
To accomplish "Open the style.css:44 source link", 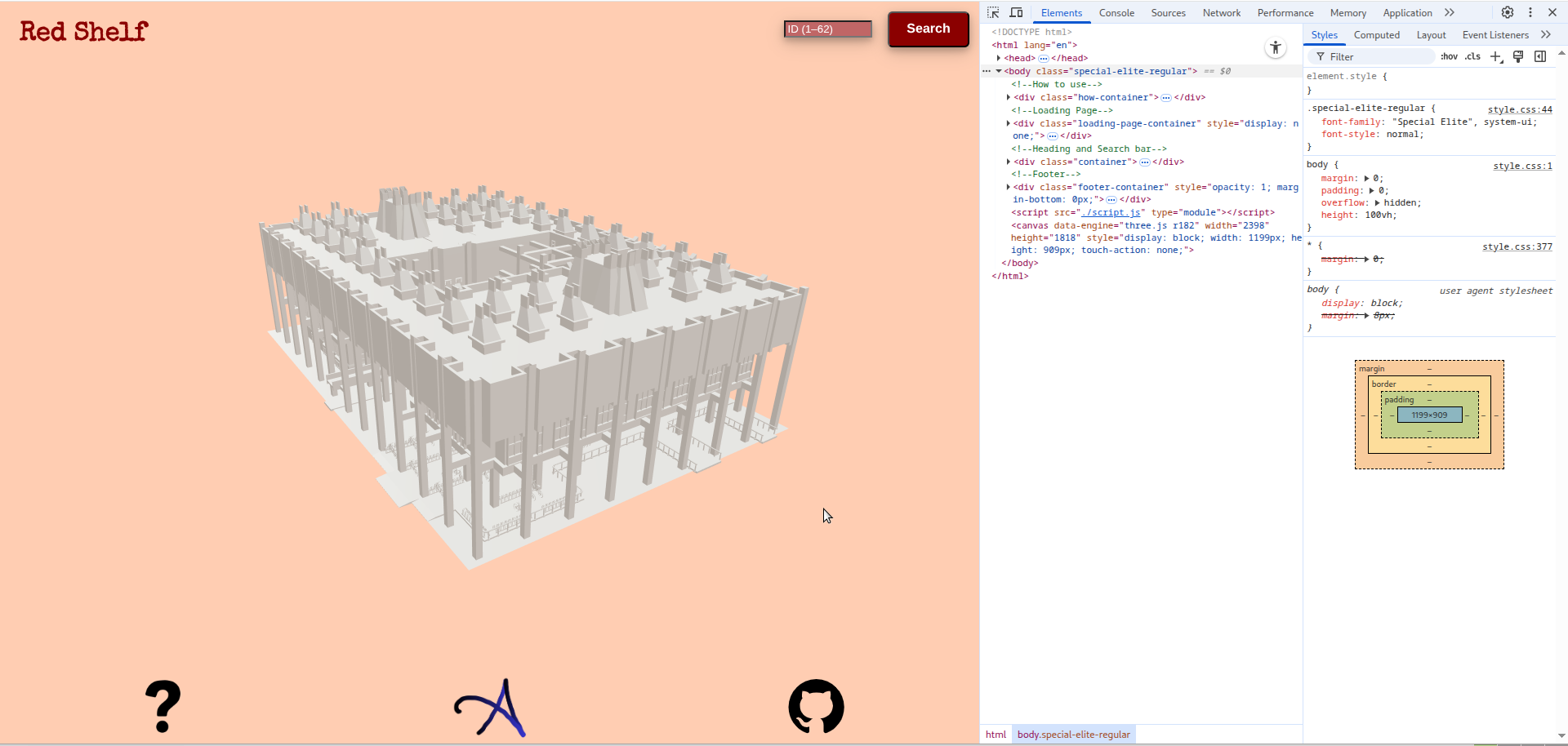I will 1519,109.
